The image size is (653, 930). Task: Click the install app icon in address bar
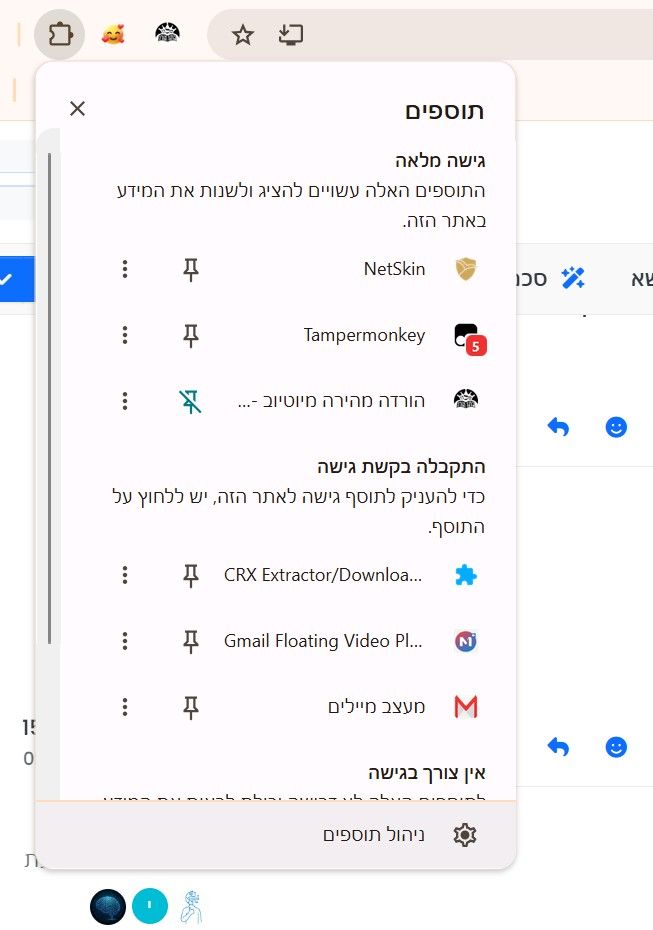click(291, 35)
